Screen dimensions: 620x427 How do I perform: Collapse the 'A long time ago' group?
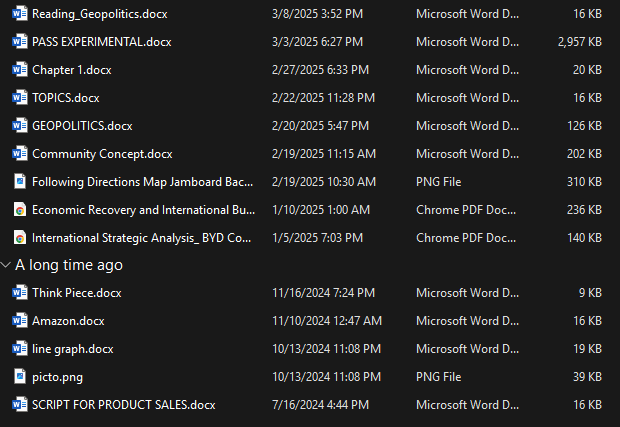6,265
